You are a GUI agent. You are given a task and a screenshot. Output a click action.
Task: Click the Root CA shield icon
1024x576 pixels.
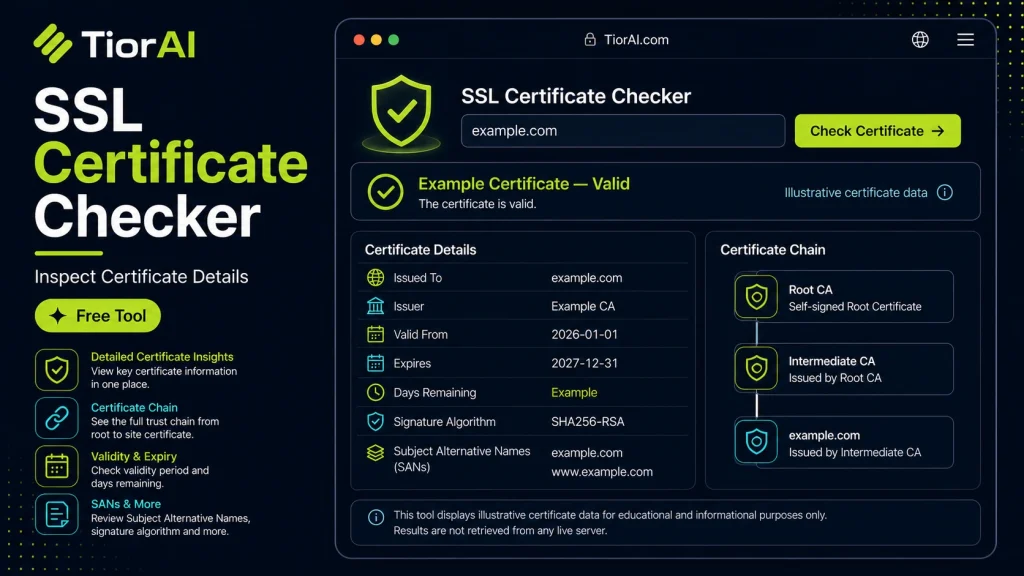pos(756,296)
